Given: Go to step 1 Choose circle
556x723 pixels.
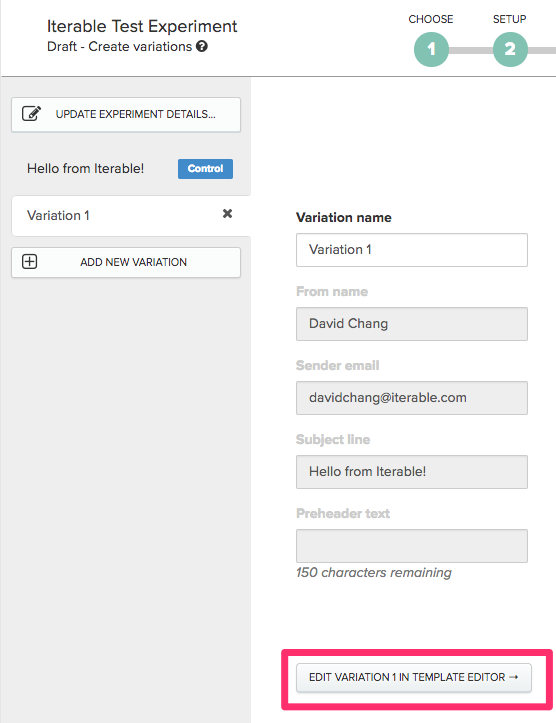Looking at the screenshot, I should click(x=431, y=49).
